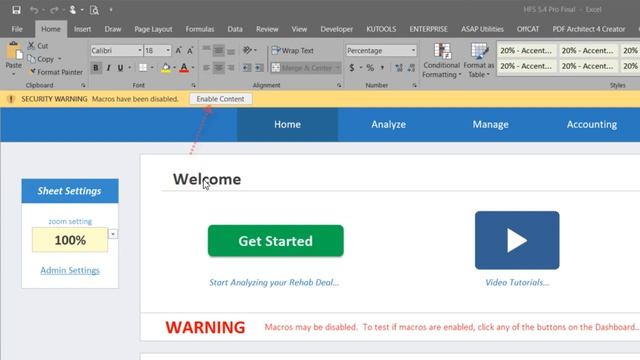640x360 pixels.
Task: Open Font group dialog launcher
Action: pos(193,85)
